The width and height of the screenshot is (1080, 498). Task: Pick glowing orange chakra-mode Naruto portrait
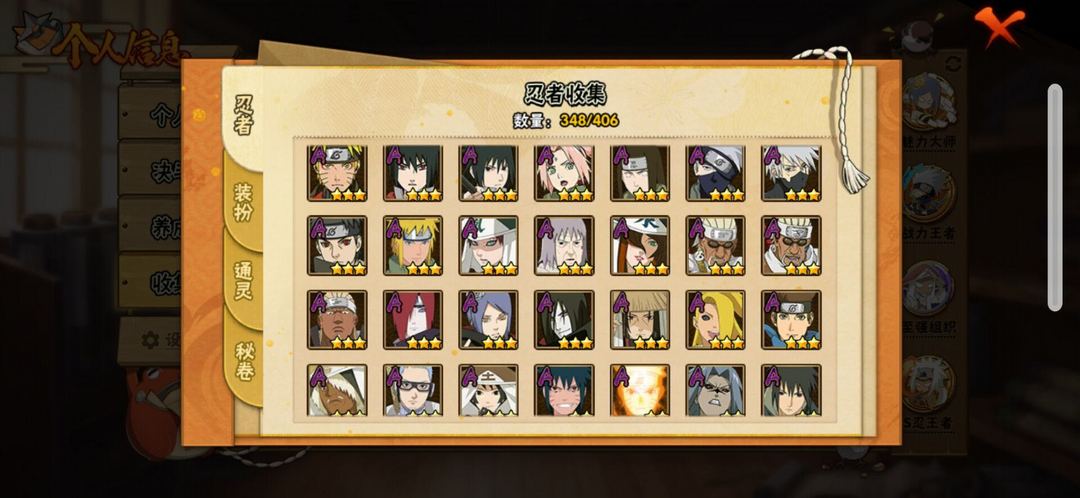point(640,391)
